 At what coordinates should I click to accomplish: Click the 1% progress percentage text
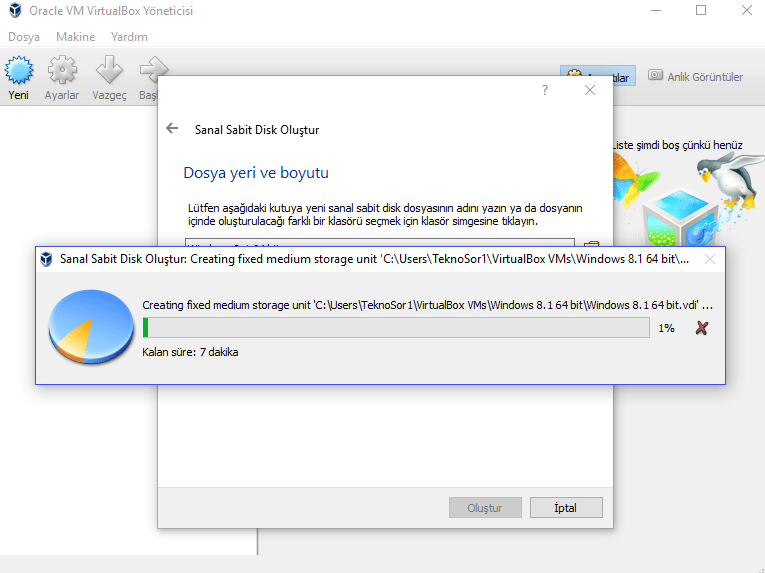[x=666, y=328]
